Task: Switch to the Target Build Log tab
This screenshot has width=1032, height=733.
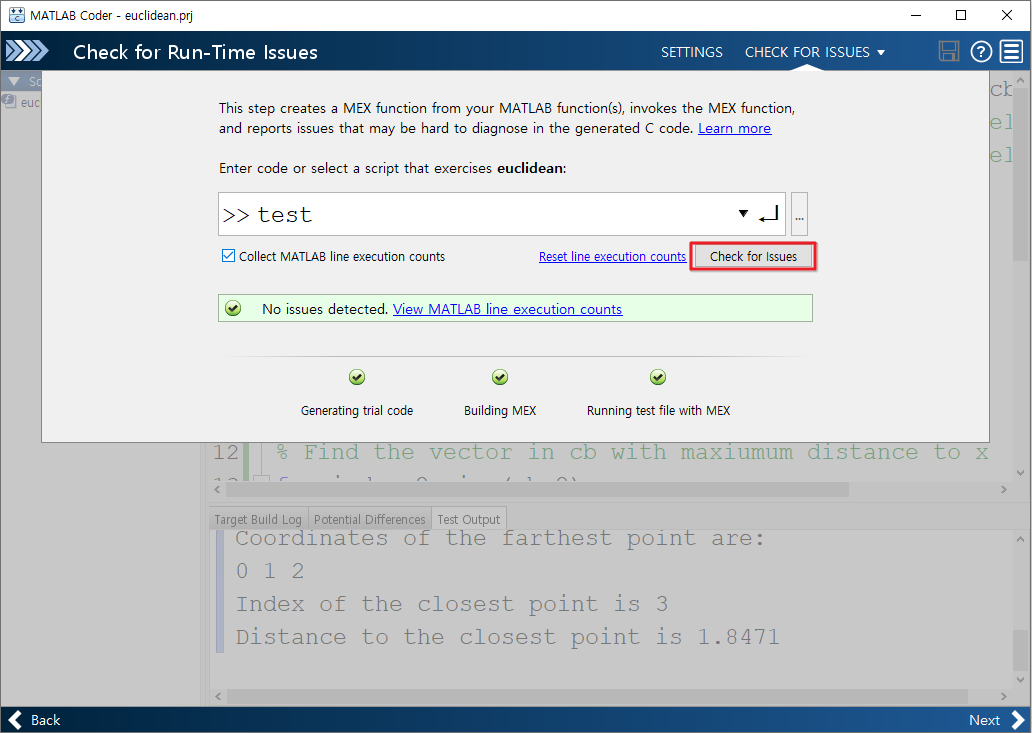Action: (258, 519)
